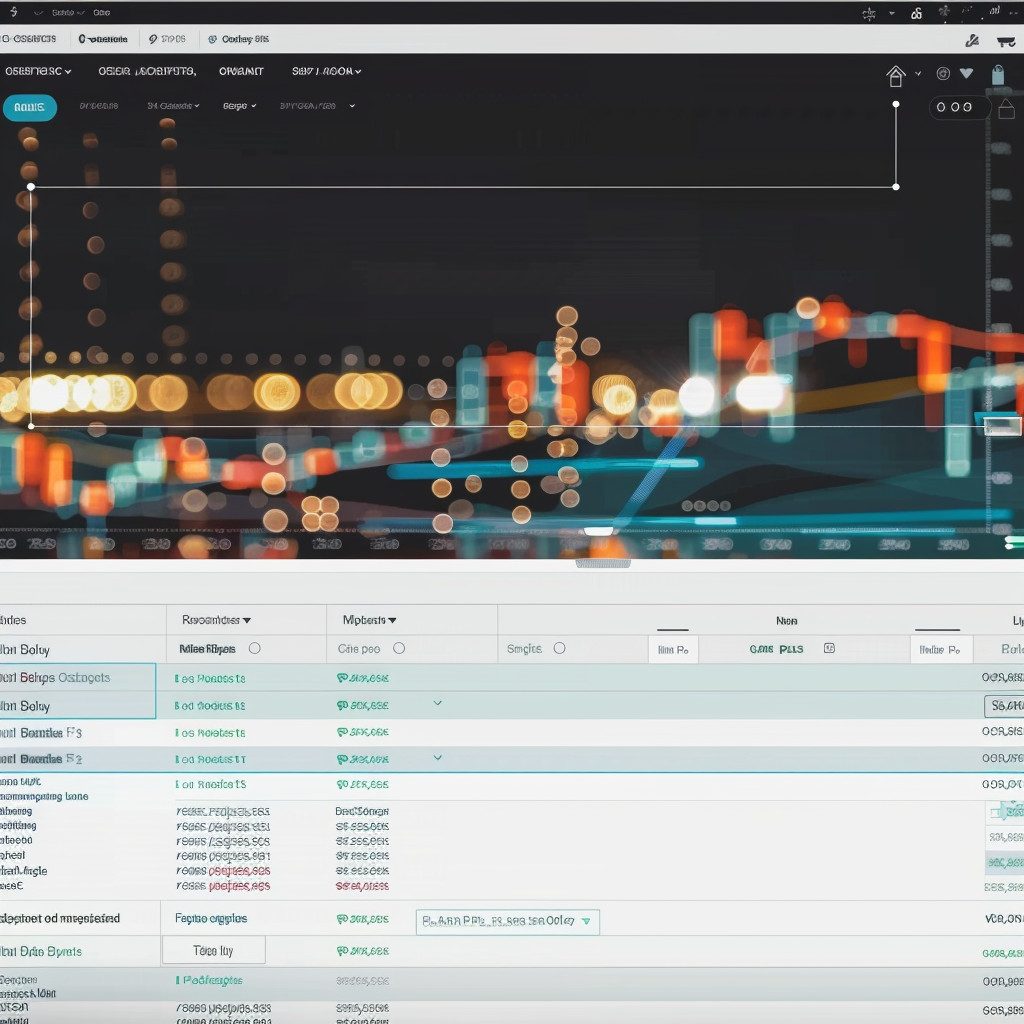
Task: Open the outlined green combo box in the lower table
Action: click(507, 921)
